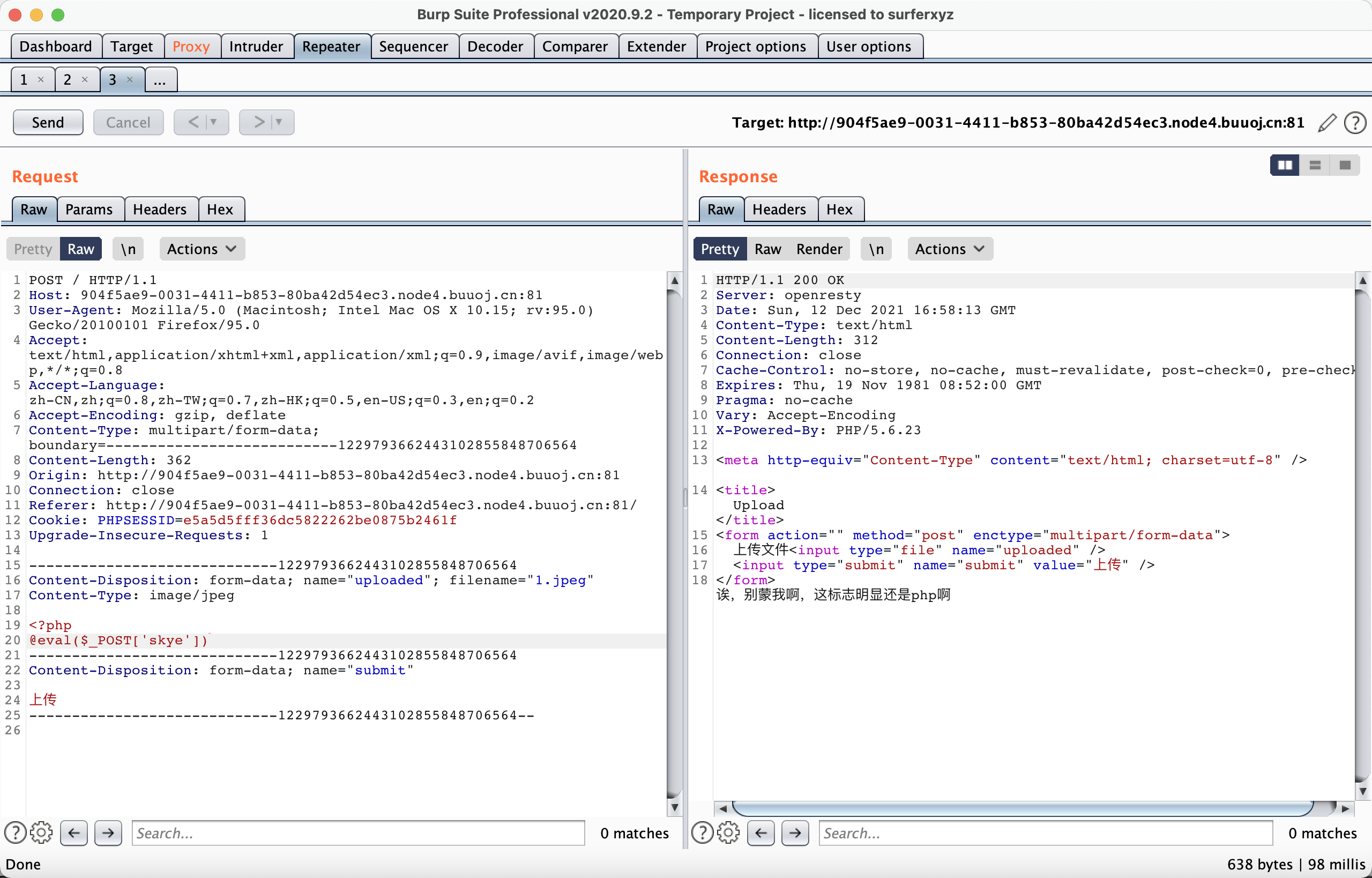Click the edit target pencil icon
Image resolution: width=1372 pixels, height=878 pixels.
pos(1327,123)
